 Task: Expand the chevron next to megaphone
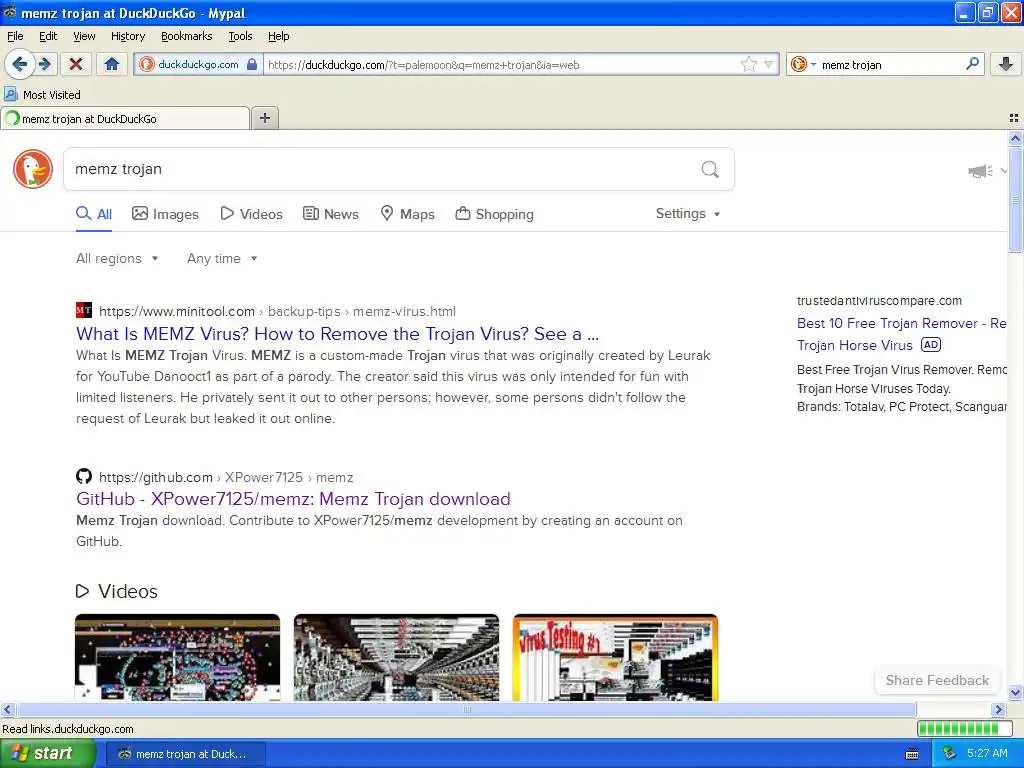coord(1003,171)
